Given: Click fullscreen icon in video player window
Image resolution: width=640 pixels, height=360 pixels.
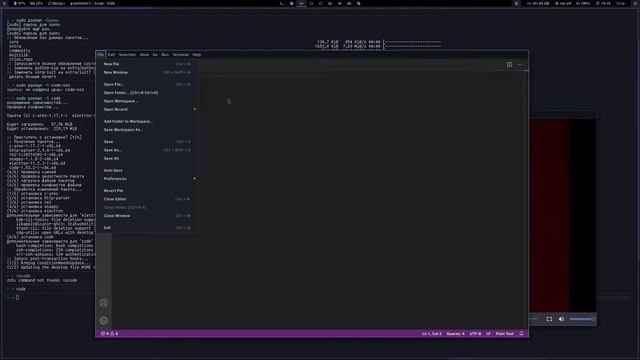Looking at the screenshot, I should pos(549,319).
